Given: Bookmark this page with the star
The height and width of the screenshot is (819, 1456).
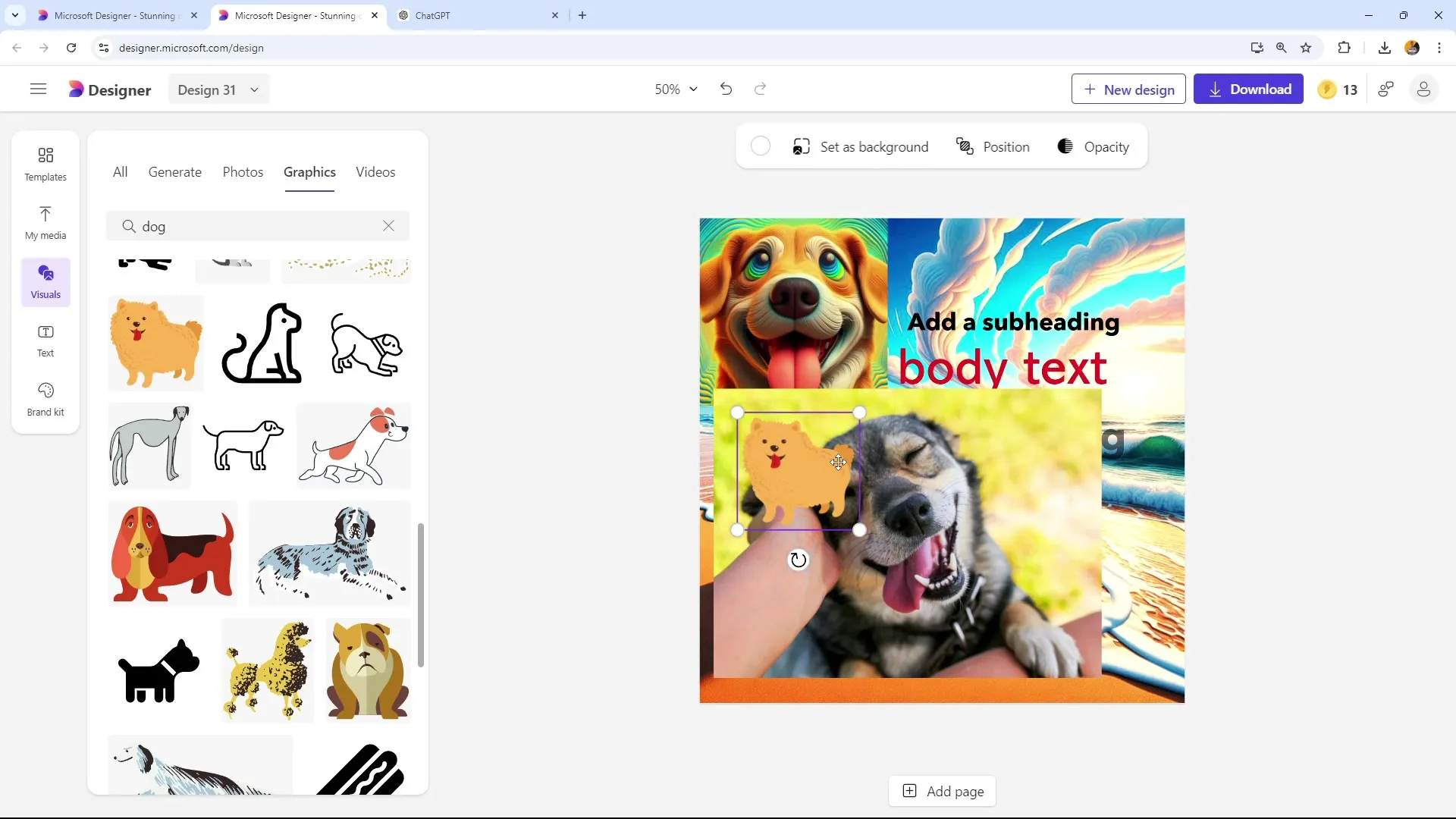Looking at the screenshot, I should click(1306, 48).
